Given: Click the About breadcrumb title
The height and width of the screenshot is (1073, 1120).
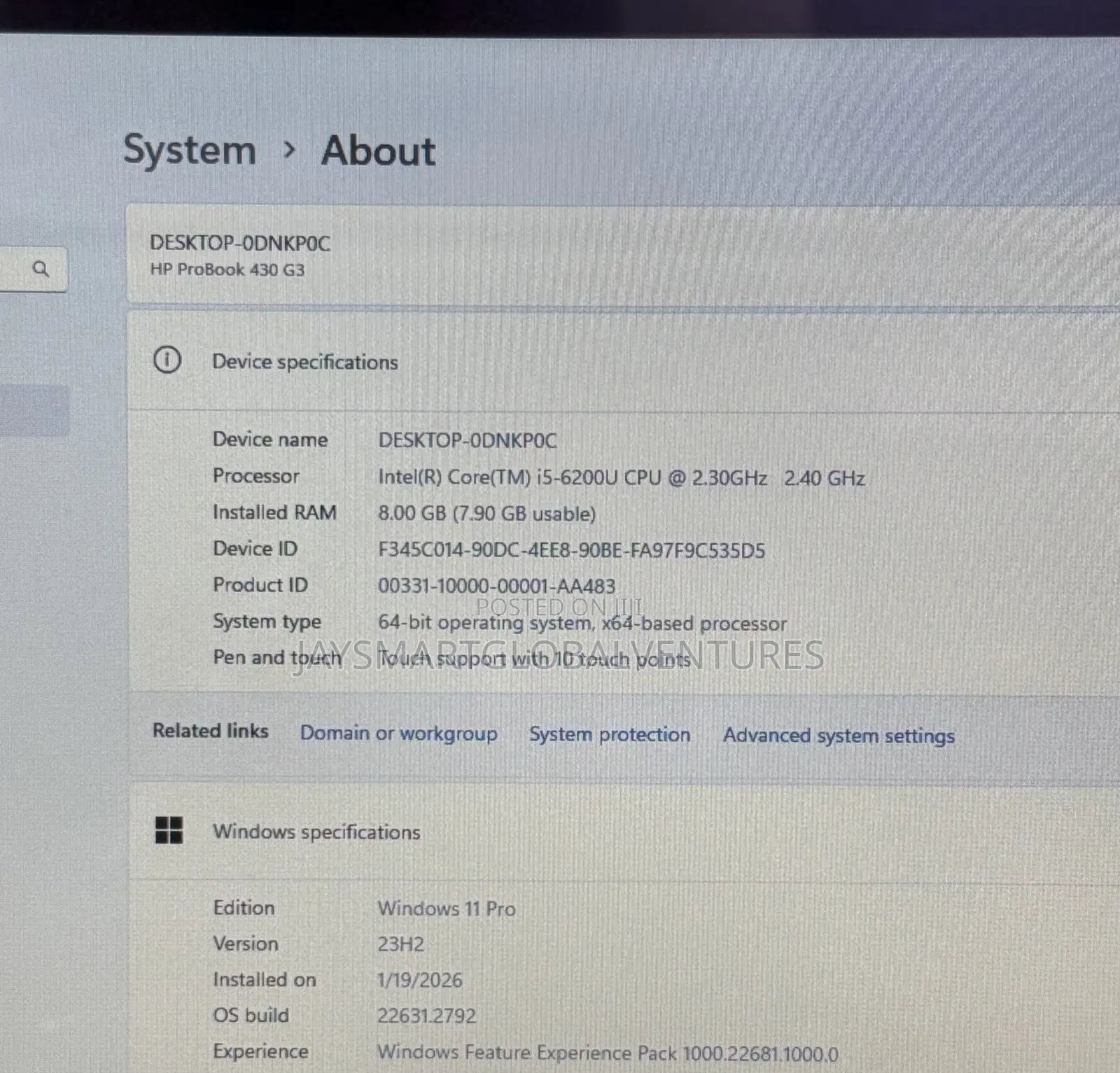Looking at the screenshot, I should coord(379,150).
